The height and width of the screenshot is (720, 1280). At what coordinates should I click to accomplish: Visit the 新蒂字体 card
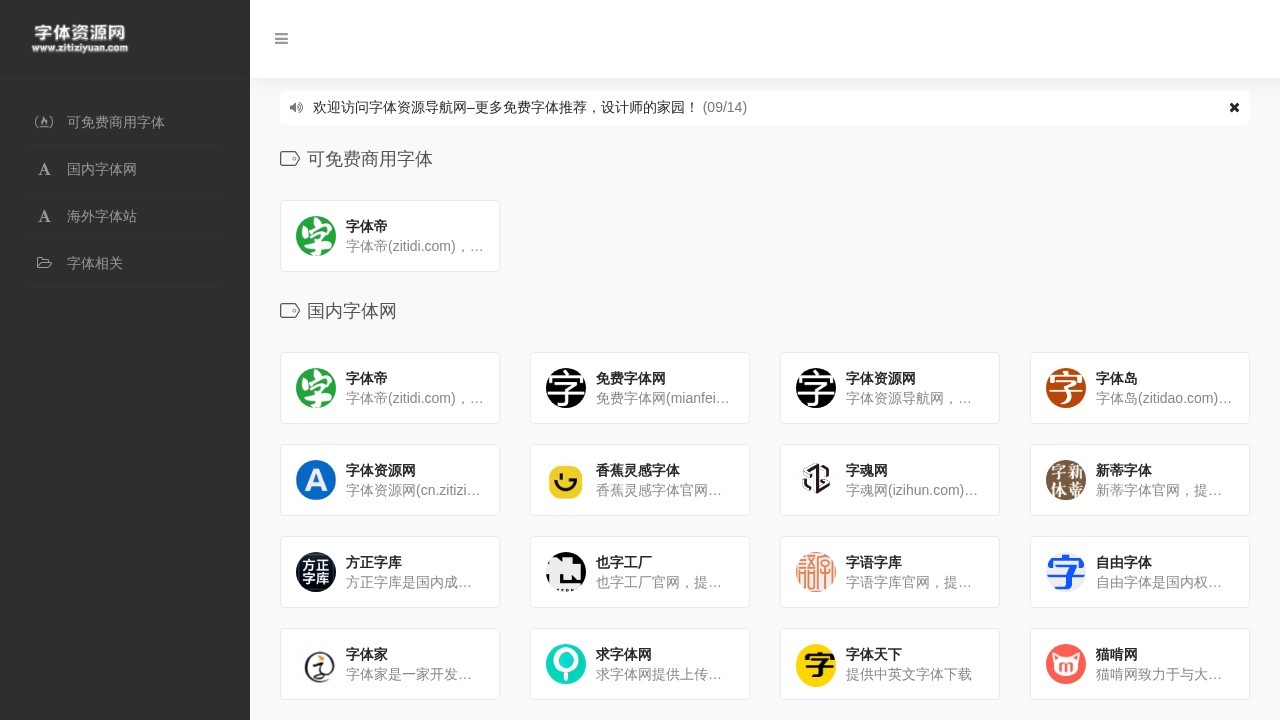tap(1140, 480)
